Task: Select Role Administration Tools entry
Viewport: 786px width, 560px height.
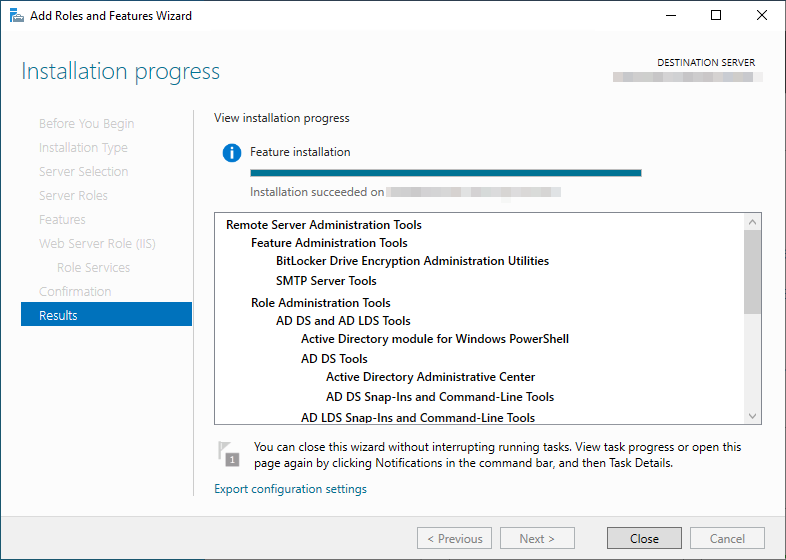Action: pos(320,303)
